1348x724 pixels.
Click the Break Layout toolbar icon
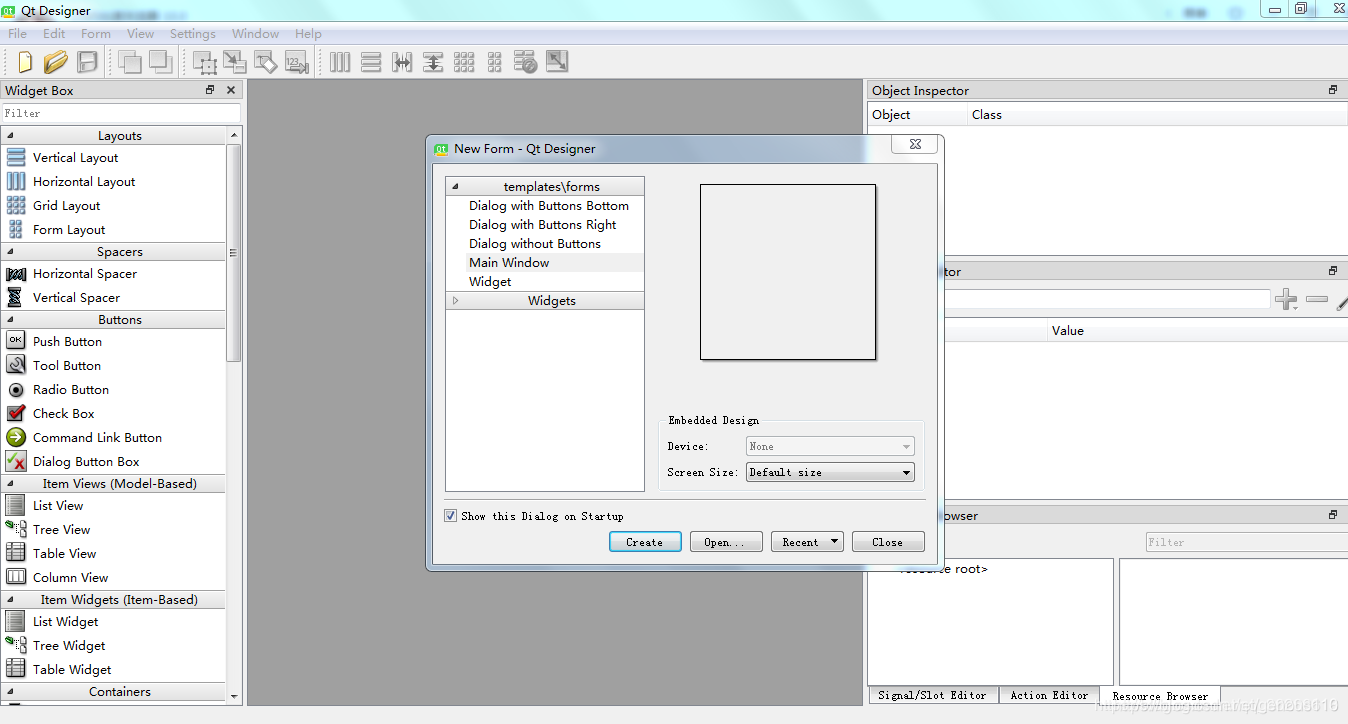[x=526, y=62]
